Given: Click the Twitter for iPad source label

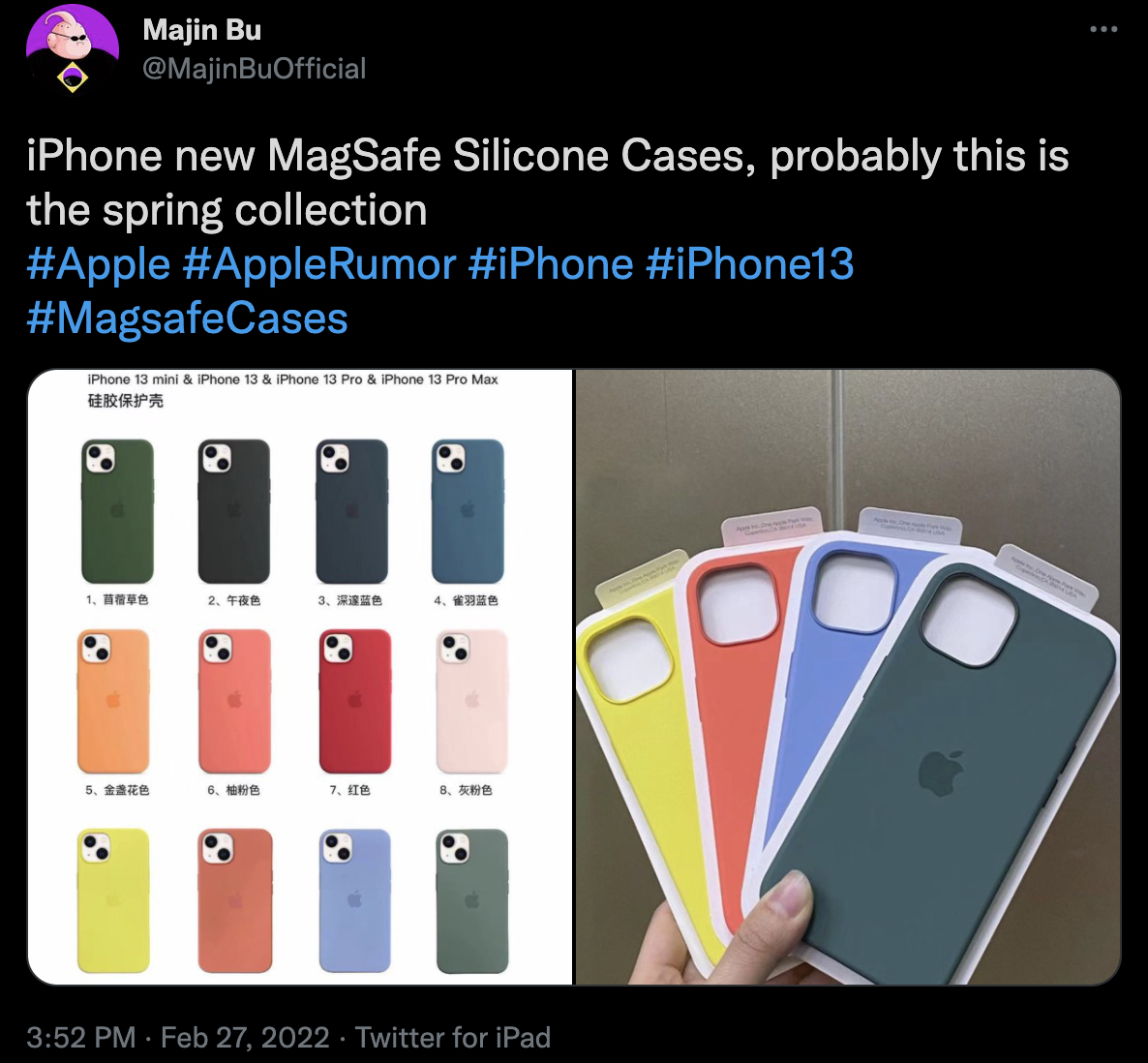Looking at the screenshot, I should point(452,1038).
